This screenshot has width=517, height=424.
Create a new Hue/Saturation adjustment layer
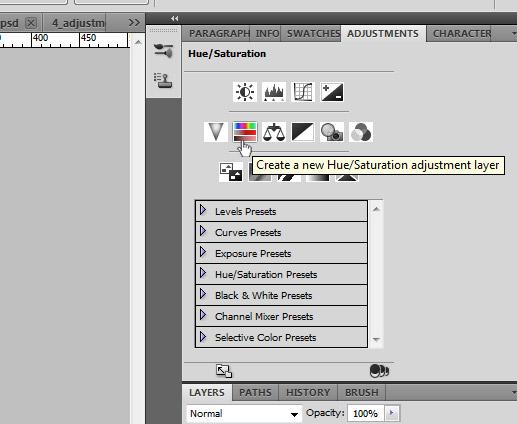click(245, 132)
